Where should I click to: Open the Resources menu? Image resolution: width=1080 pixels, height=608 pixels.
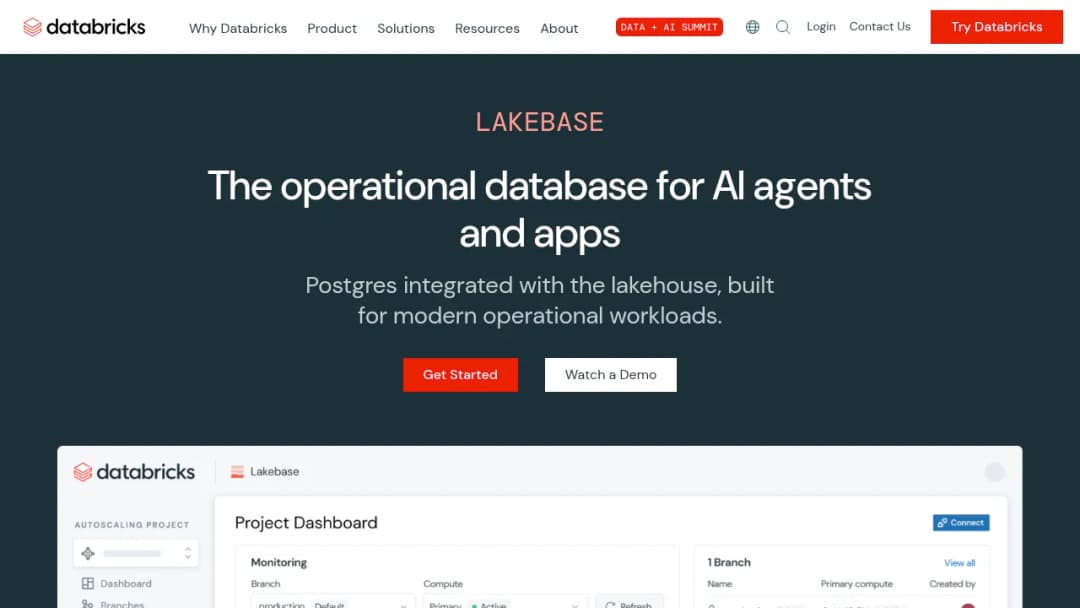tap(487, 28)
